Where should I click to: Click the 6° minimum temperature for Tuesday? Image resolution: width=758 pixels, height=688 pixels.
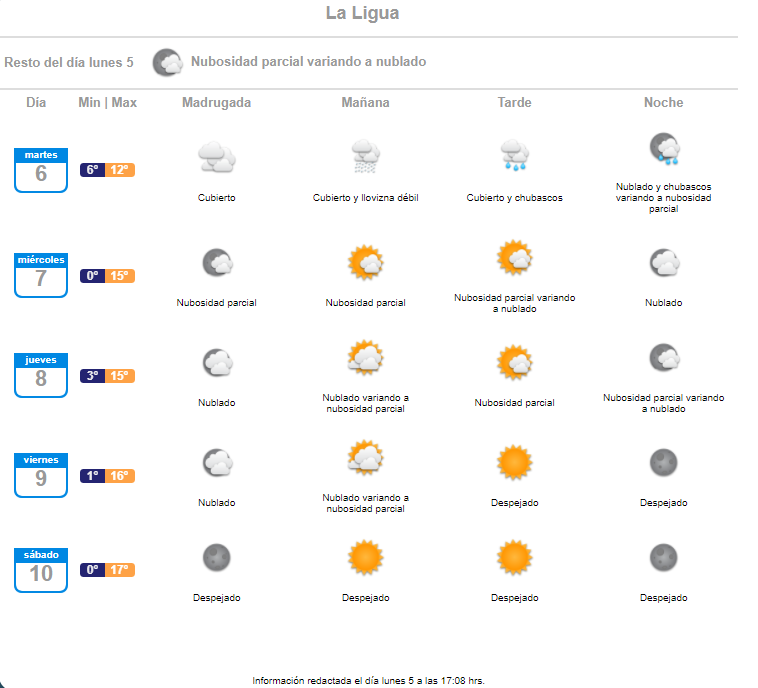click(x=92, y=170)
